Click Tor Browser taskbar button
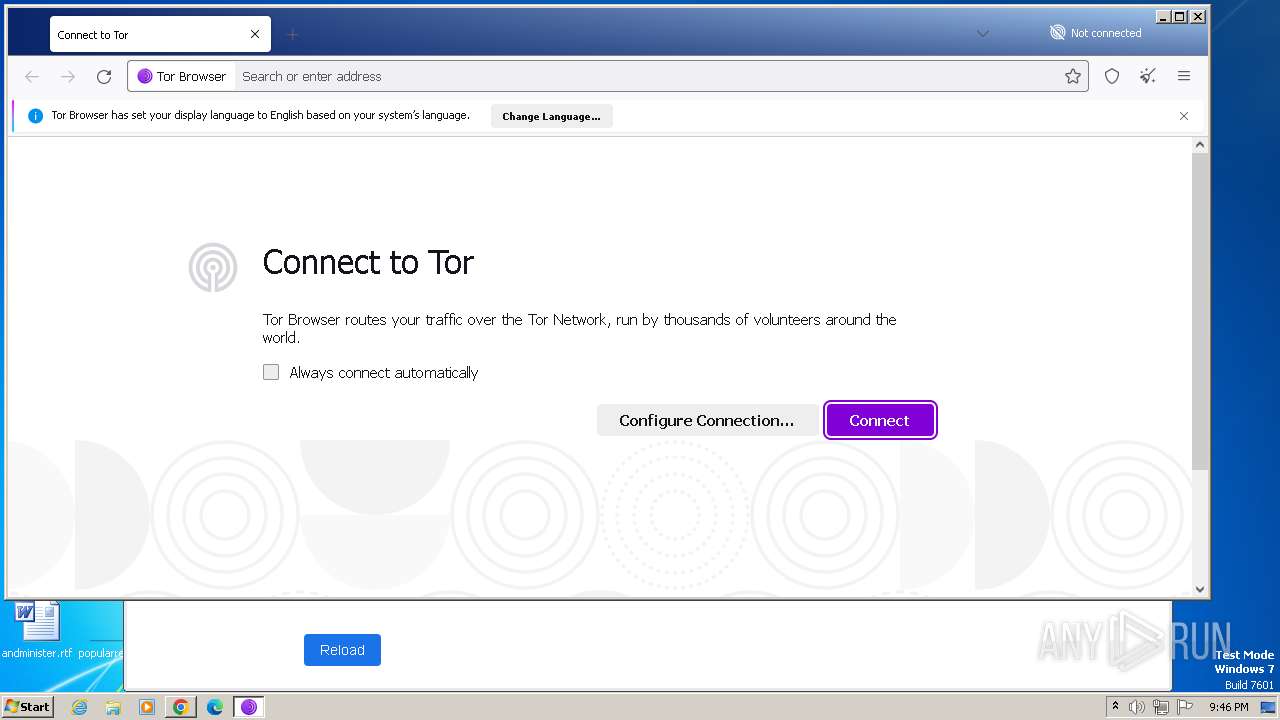Image resolution: width=1280 pixels, height=720 pixels. click(249, 707)
